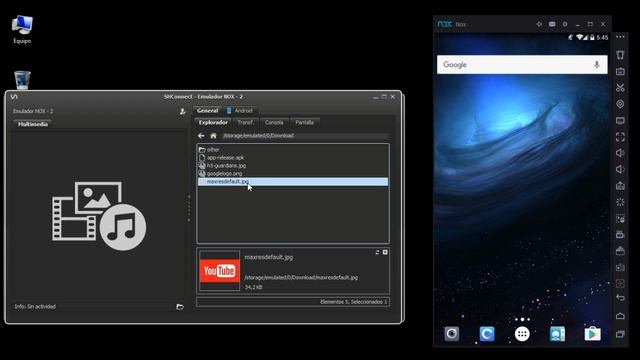The height and width of the screenshot is (360, 640).
Task: Open the camera app in Nox dock
Action: 452,334
